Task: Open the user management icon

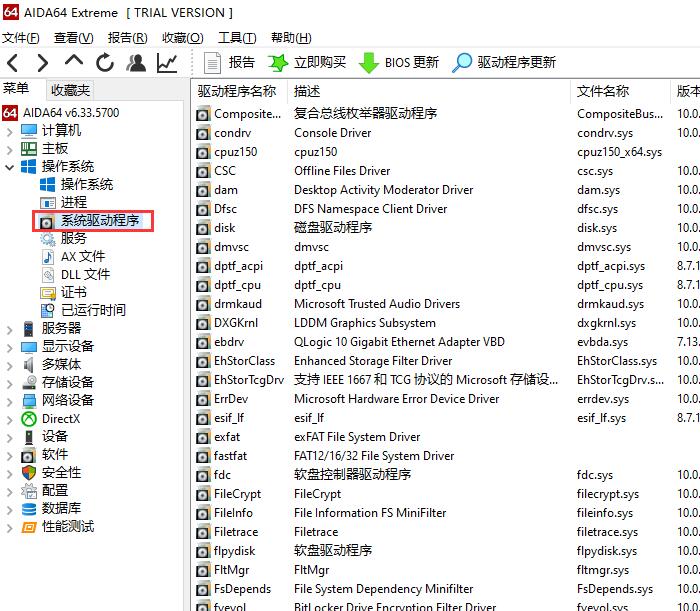Action: tap(136, 62)
